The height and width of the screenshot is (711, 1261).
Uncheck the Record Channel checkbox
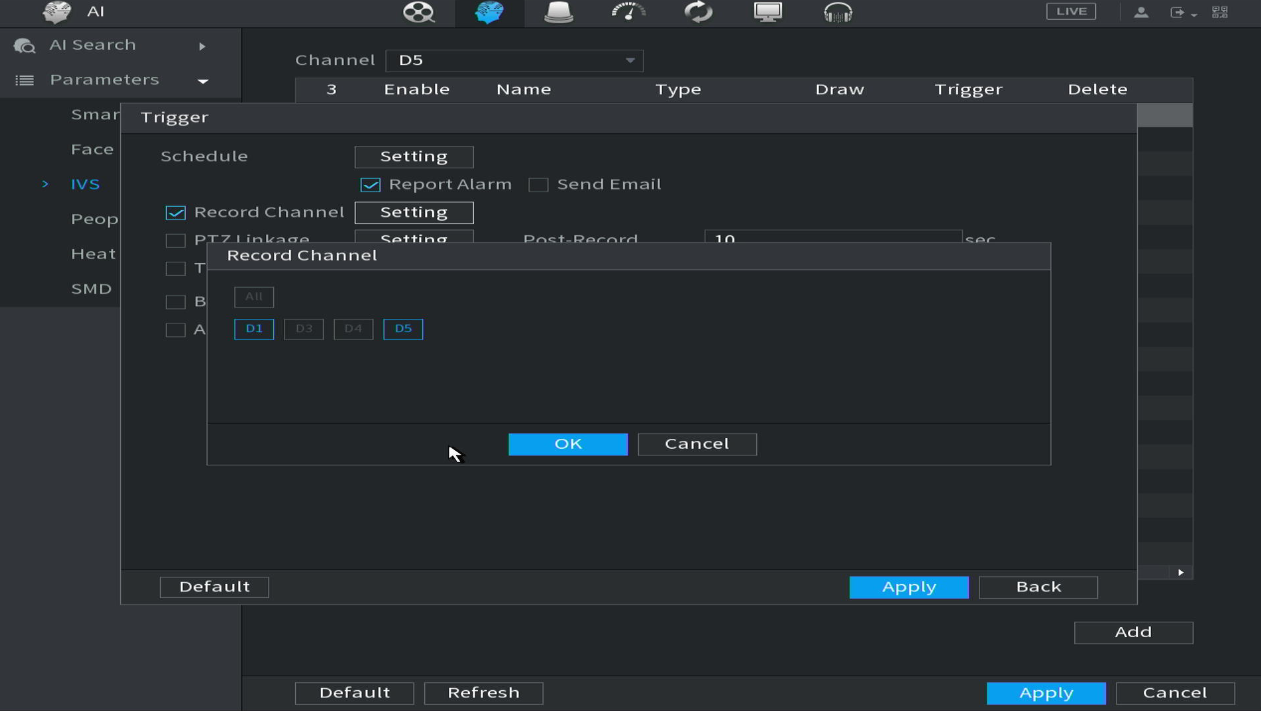[x=176, y=213]
